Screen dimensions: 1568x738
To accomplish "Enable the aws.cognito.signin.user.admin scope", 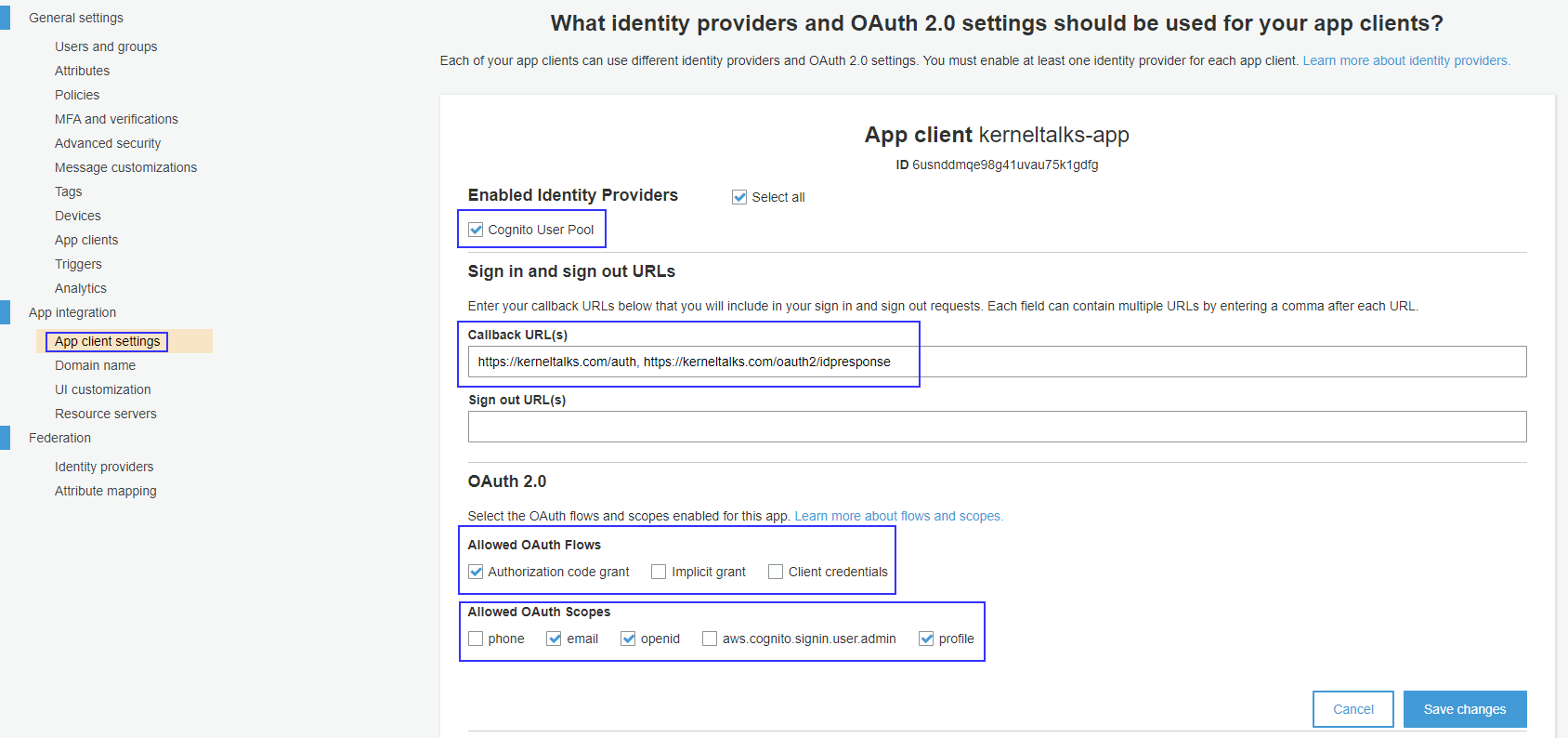I will coord(709,639).
